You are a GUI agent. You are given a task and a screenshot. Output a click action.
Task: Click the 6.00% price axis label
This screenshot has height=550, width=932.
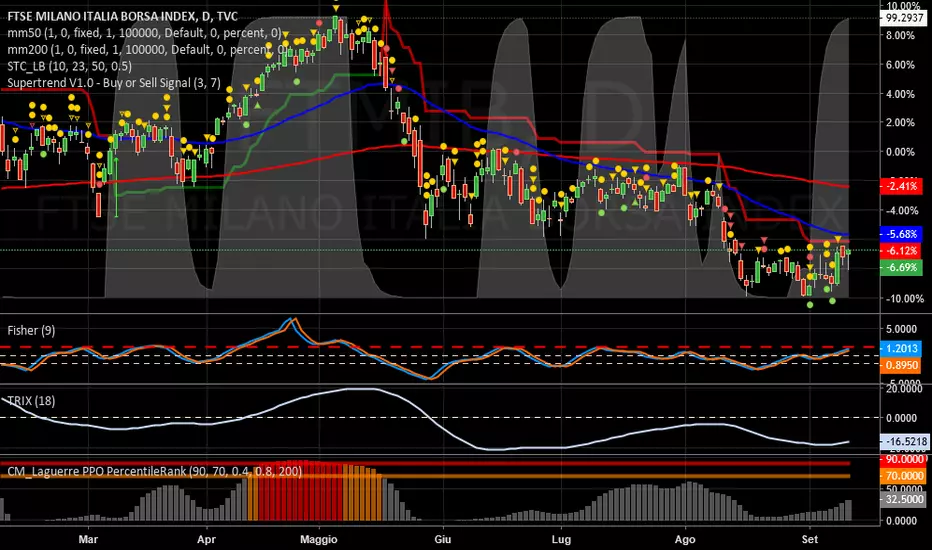point(900,64)
